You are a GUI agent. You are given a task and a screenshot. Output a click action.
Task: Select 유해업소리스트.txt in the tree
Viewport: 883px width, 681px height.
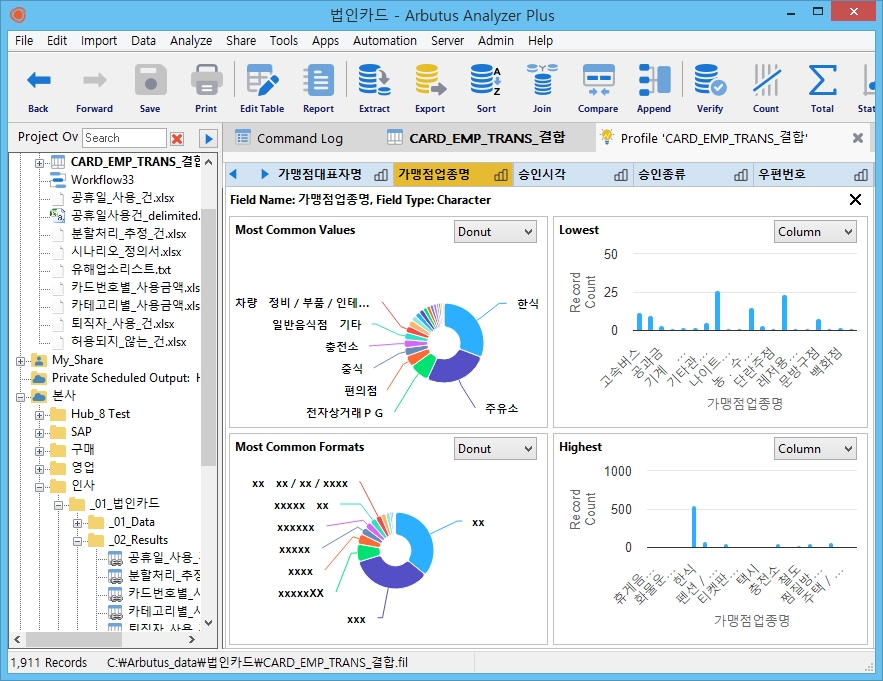click(121, 270)
